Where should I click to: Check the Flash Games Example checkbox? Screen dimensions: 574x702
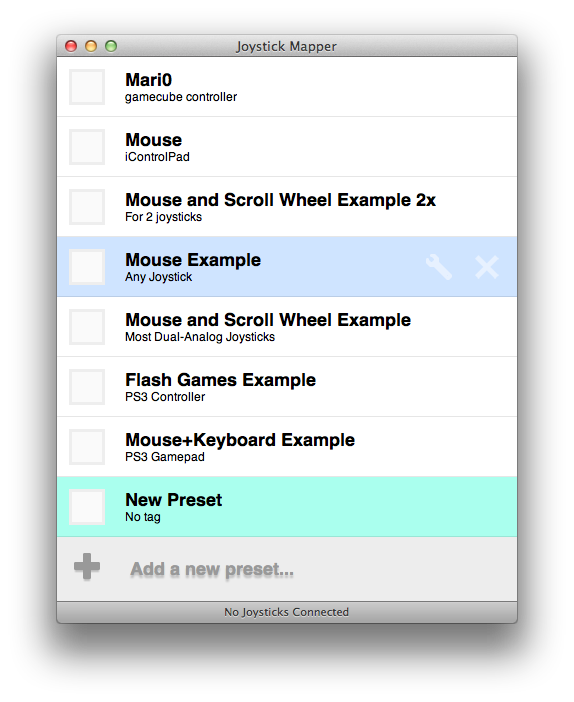coord(87,387)
